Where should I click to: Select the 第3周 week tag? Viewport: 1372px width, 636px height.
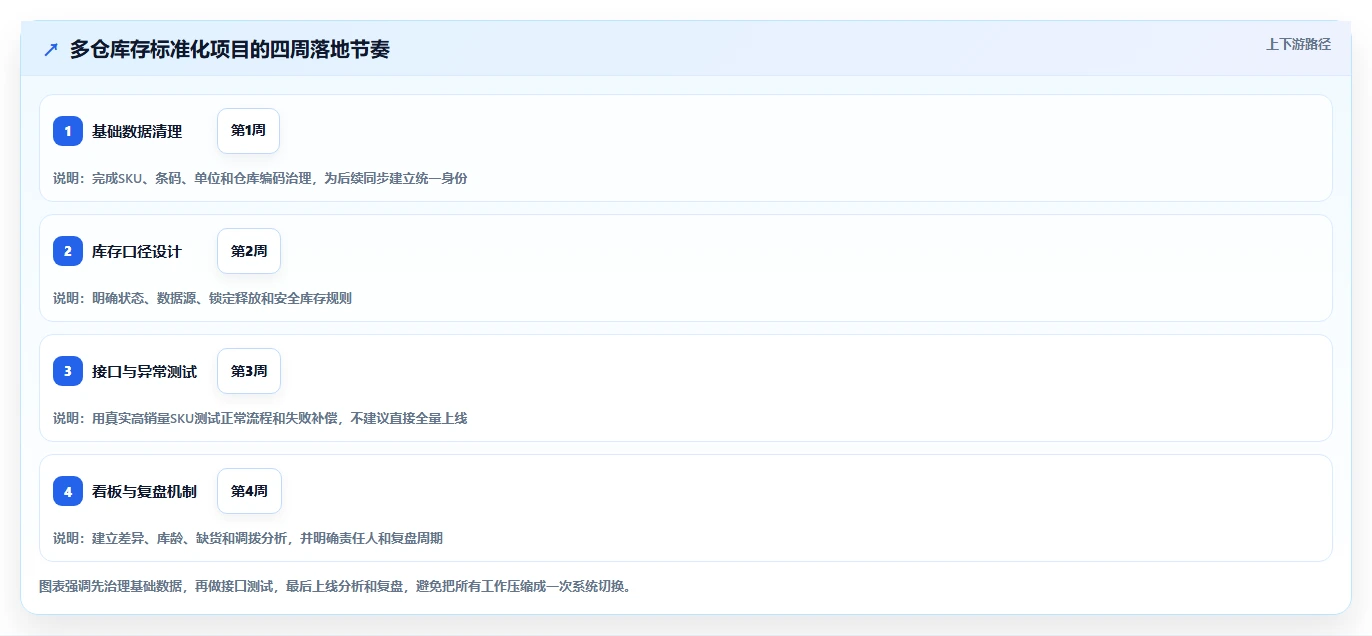(x=249, y=371)
